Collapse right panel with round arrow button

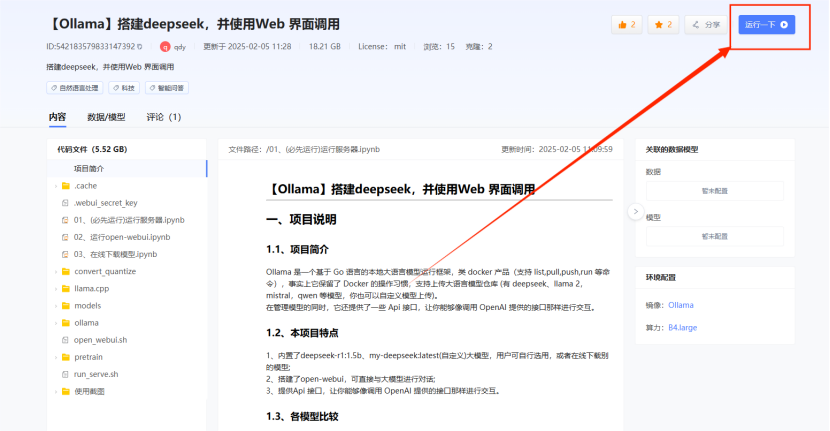pyautogui.click(x=636, y=211)
